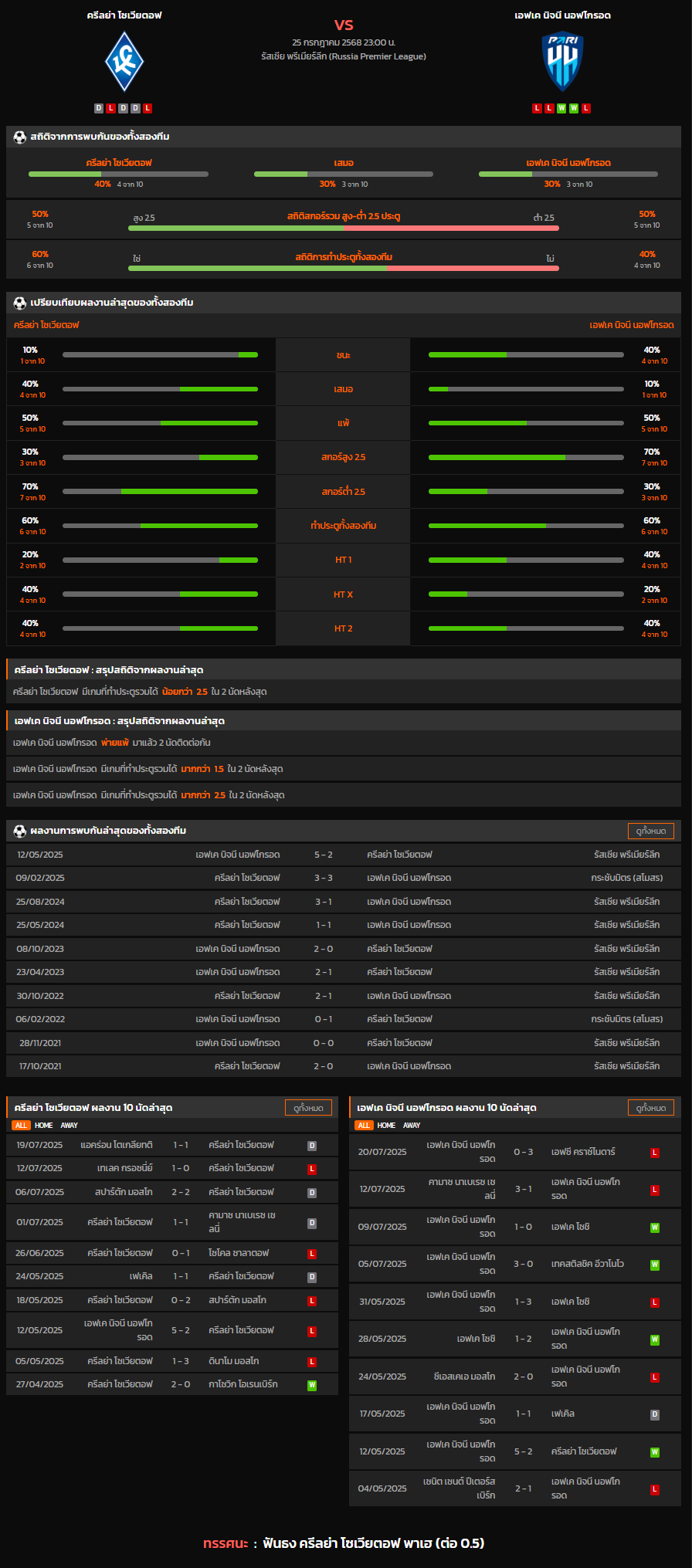Viewport: 692px width, 1568px height.
Task: Click the ครีลย่า โซเวียตอฟ team name in the page header
Action: pyautogui.click(x=124, y=15)
